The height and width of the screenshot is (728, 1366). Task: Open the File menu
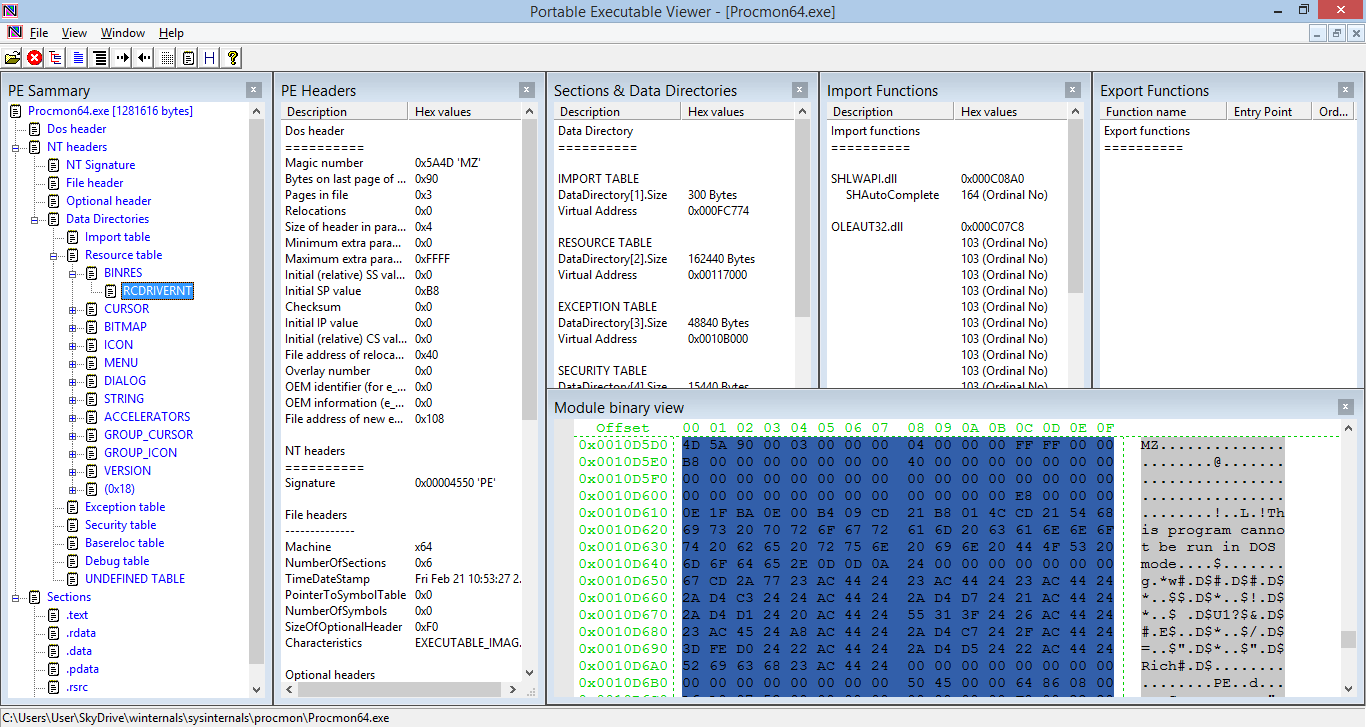[x=39, y=33]
